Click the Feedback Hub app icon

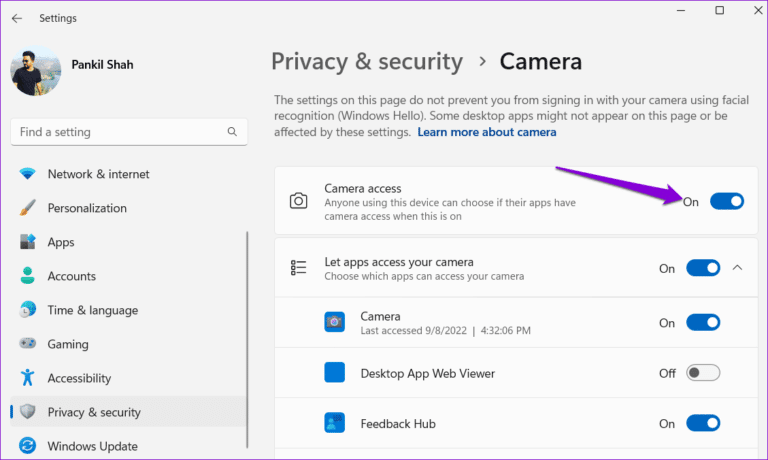(334, 424)
